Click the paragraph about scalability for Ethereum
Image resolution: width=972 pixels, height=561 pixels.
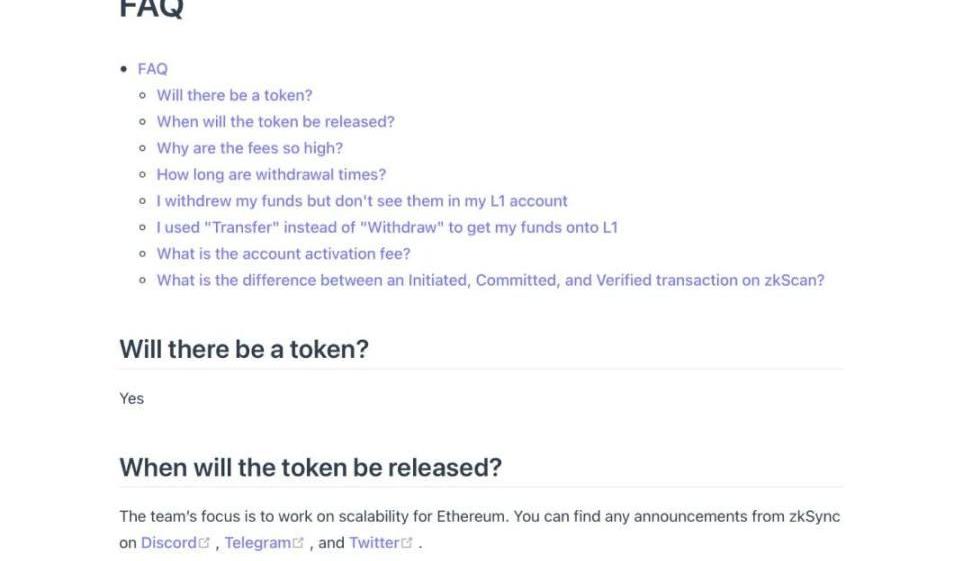(x=479, y=517)
